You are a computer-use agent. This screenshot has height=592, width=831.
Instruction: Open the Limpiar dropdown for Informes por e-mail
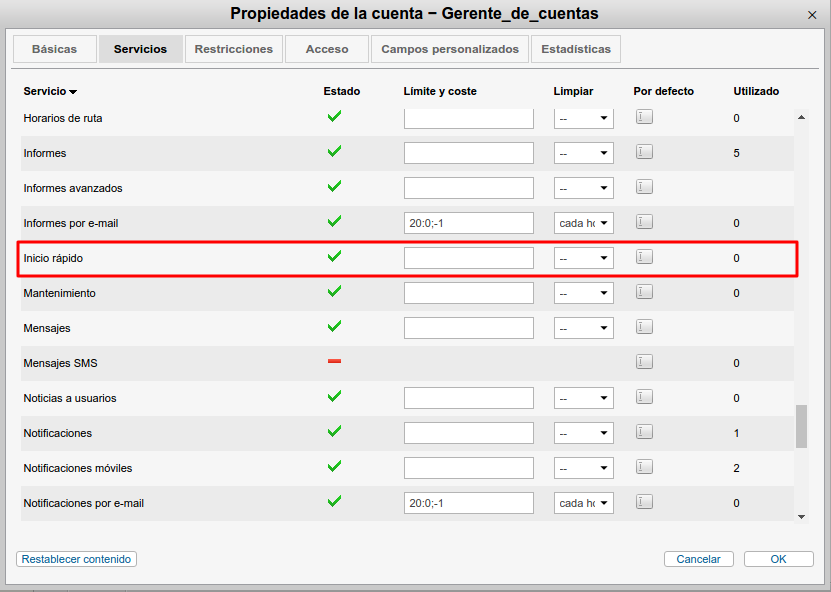pos(583,222)
